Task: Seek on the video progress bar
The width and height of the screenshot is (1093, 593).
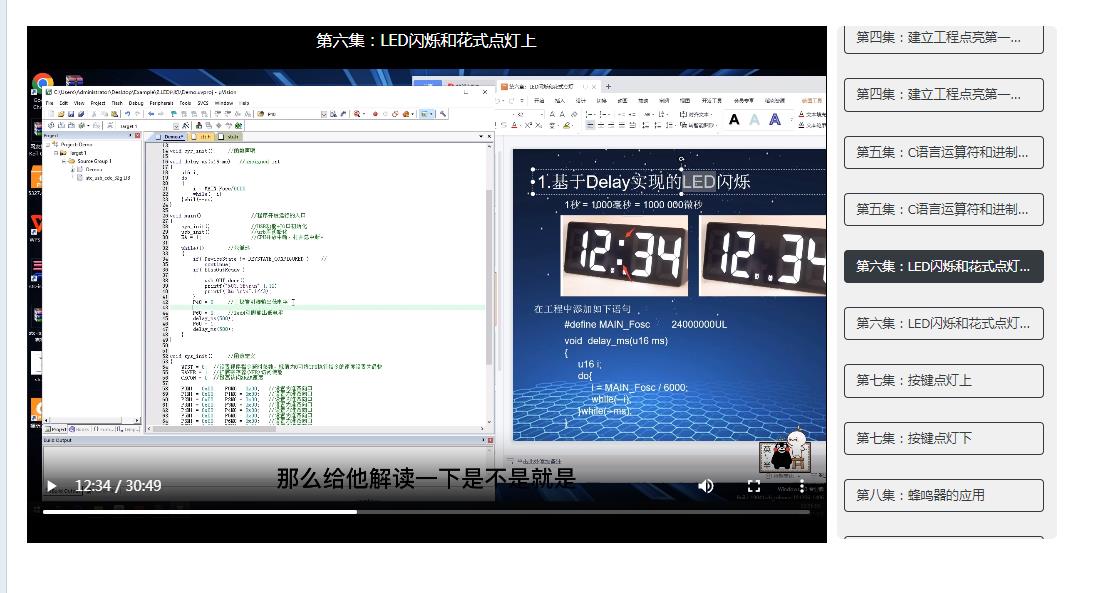Action: click(x=426, y=512)
